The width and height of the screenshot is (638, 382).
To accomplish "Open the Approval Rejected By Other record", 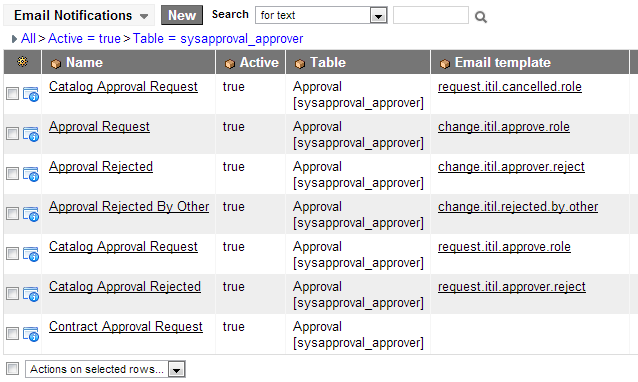I will tap(129, 207).
